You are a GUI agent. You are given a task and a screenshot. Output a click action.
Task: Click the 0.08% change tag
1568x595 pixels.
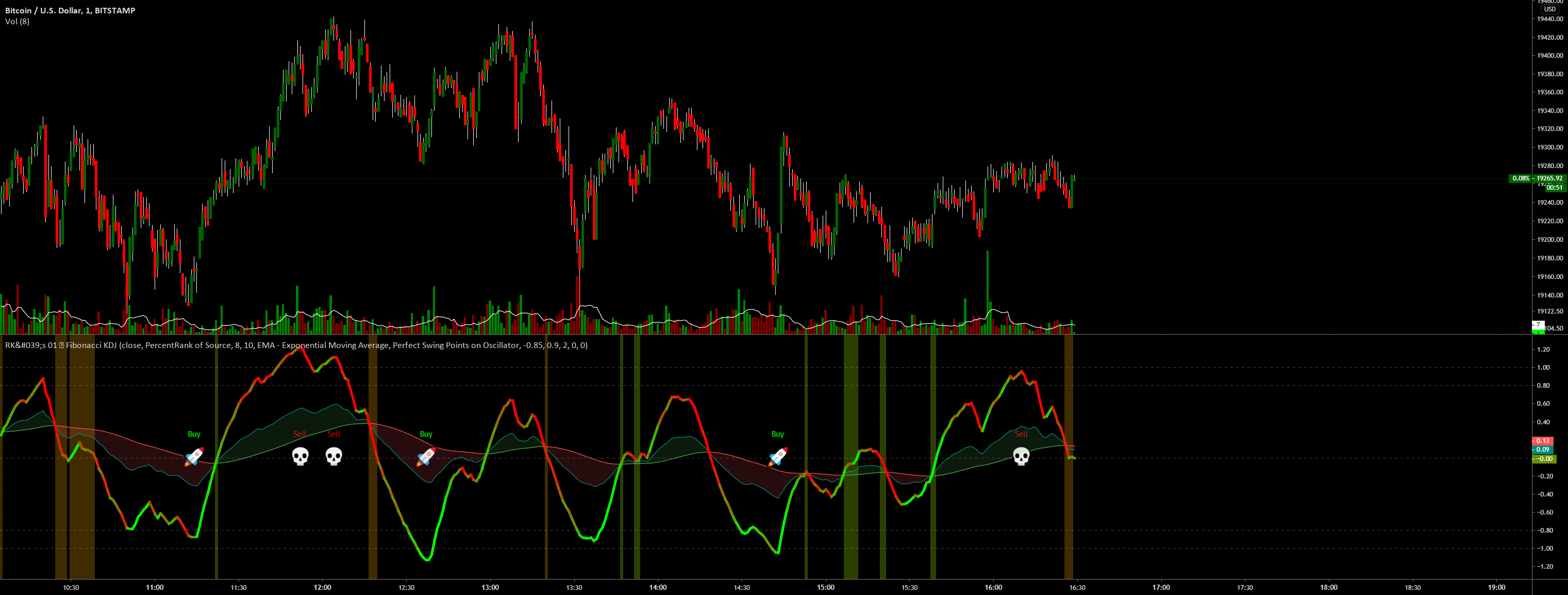pyautogui.click(x=1520, y=178)
